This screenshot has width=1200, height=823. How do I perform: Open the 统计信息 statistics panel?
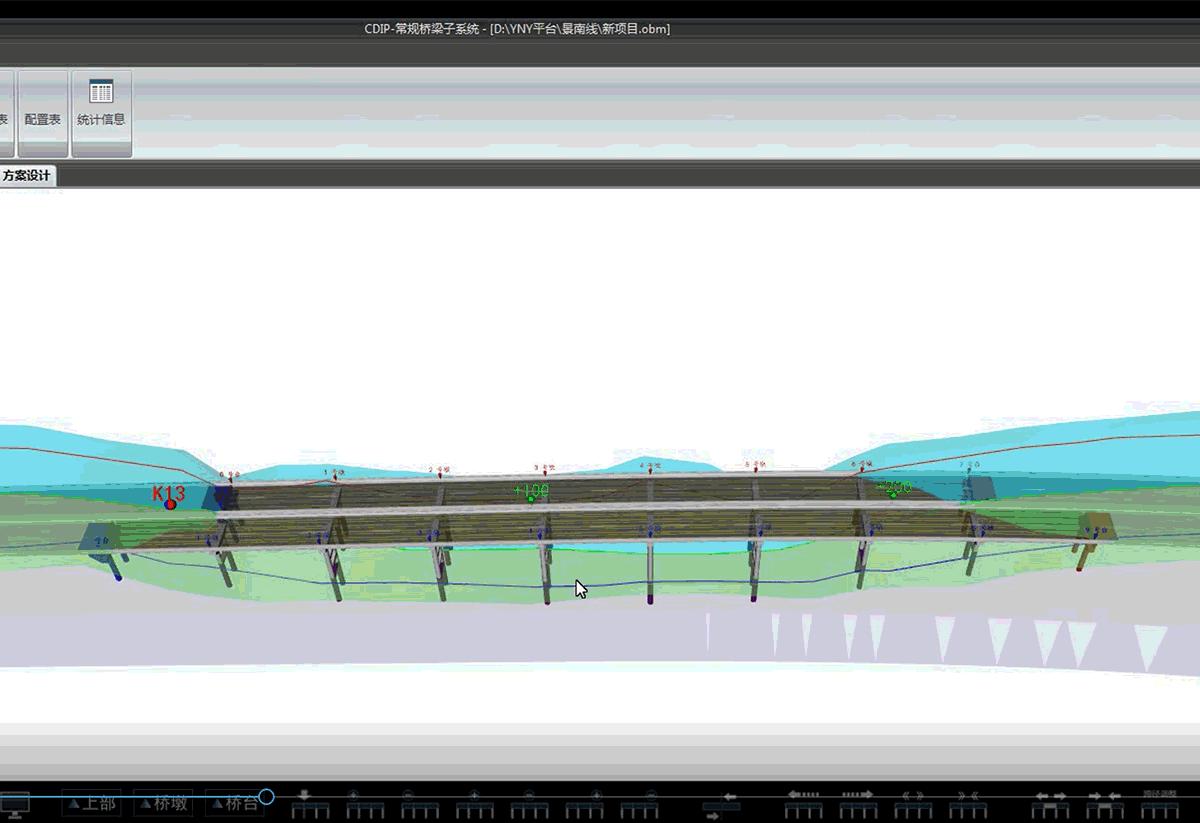[101, 113]
